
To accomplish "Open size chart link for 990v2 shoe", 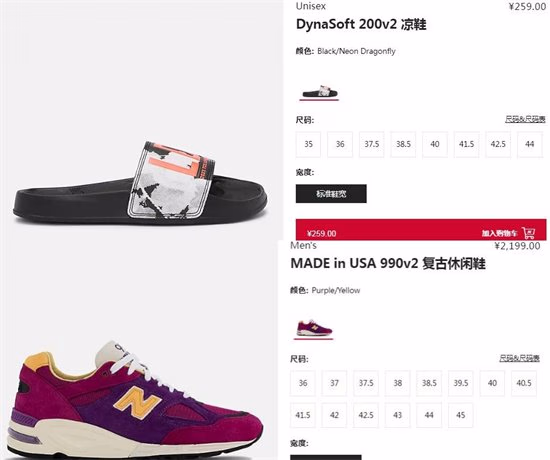I will (519, 358).
